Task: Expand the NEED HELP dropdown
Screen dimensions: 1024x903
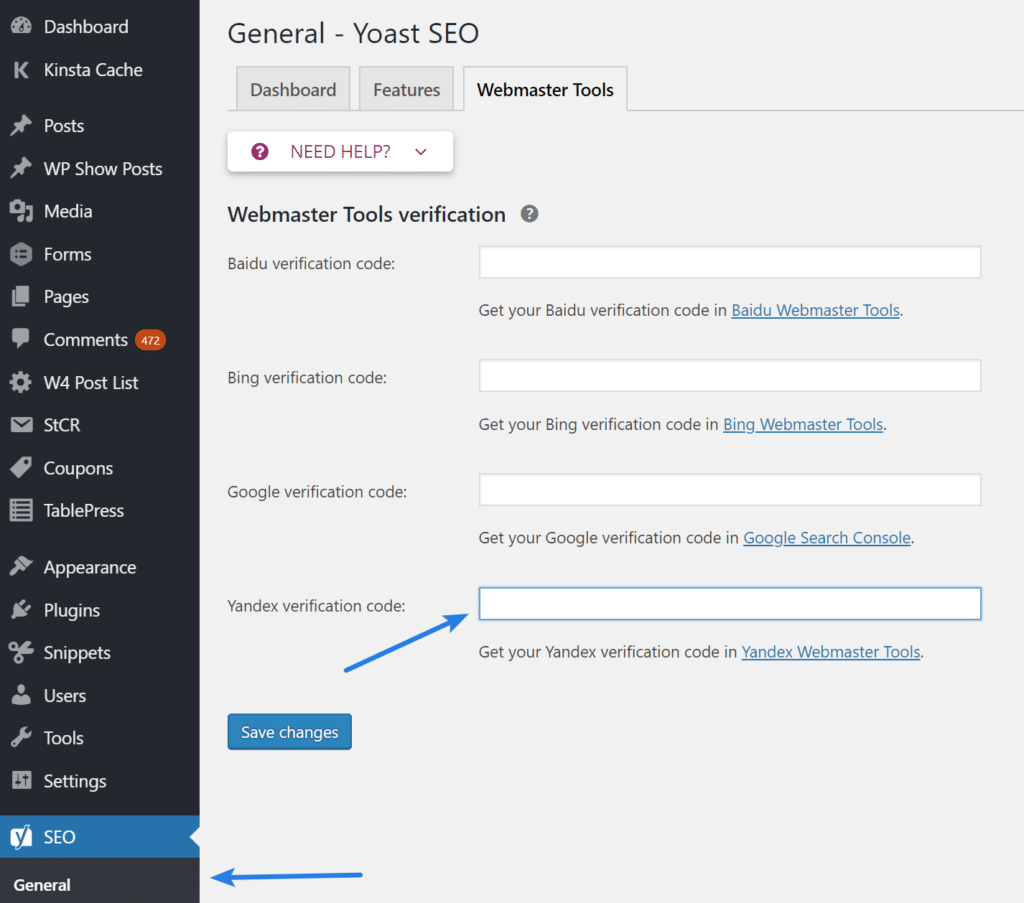Action: click(x=420, y=151)
